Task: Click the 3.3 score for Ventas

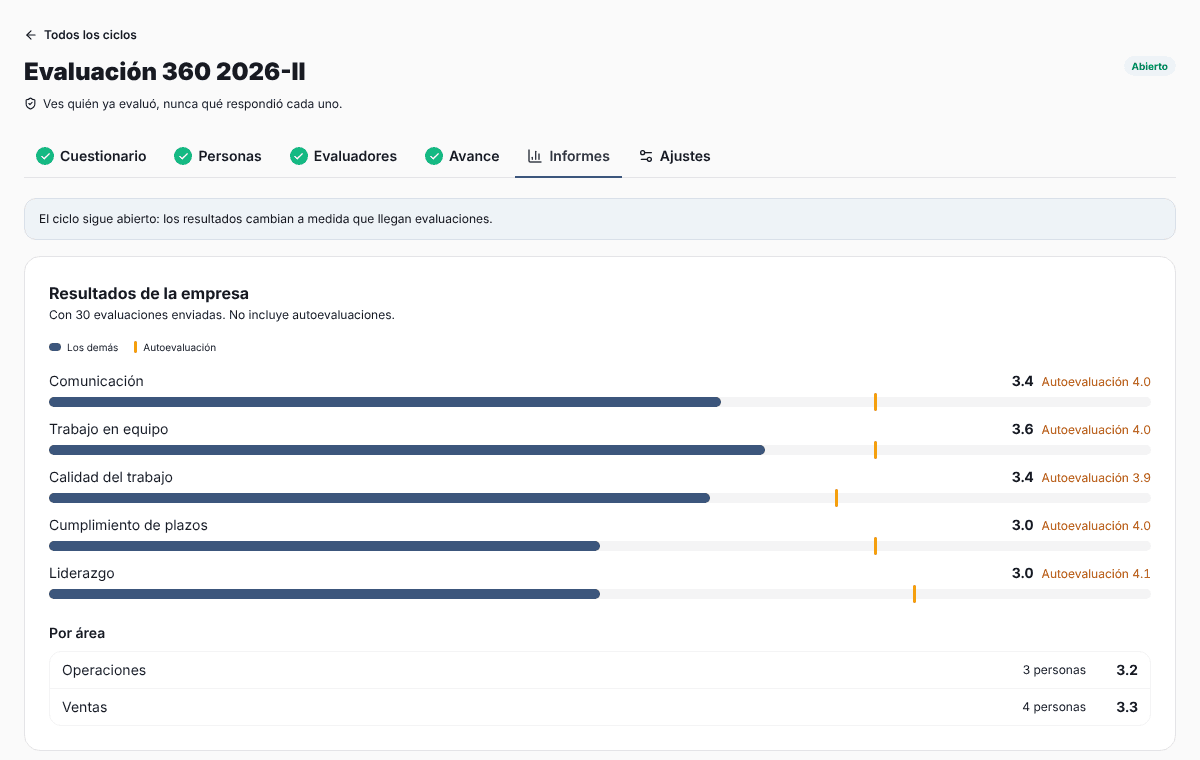Action: click(1127, 707)
